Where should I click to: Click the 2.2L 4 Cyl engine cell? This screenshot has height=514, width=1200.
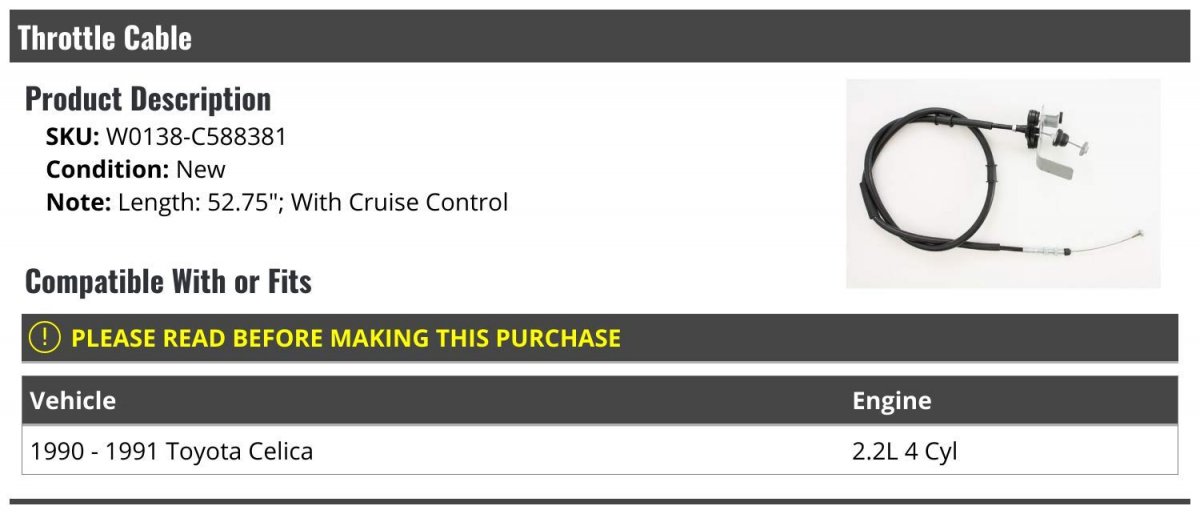(x=905, y=451)
